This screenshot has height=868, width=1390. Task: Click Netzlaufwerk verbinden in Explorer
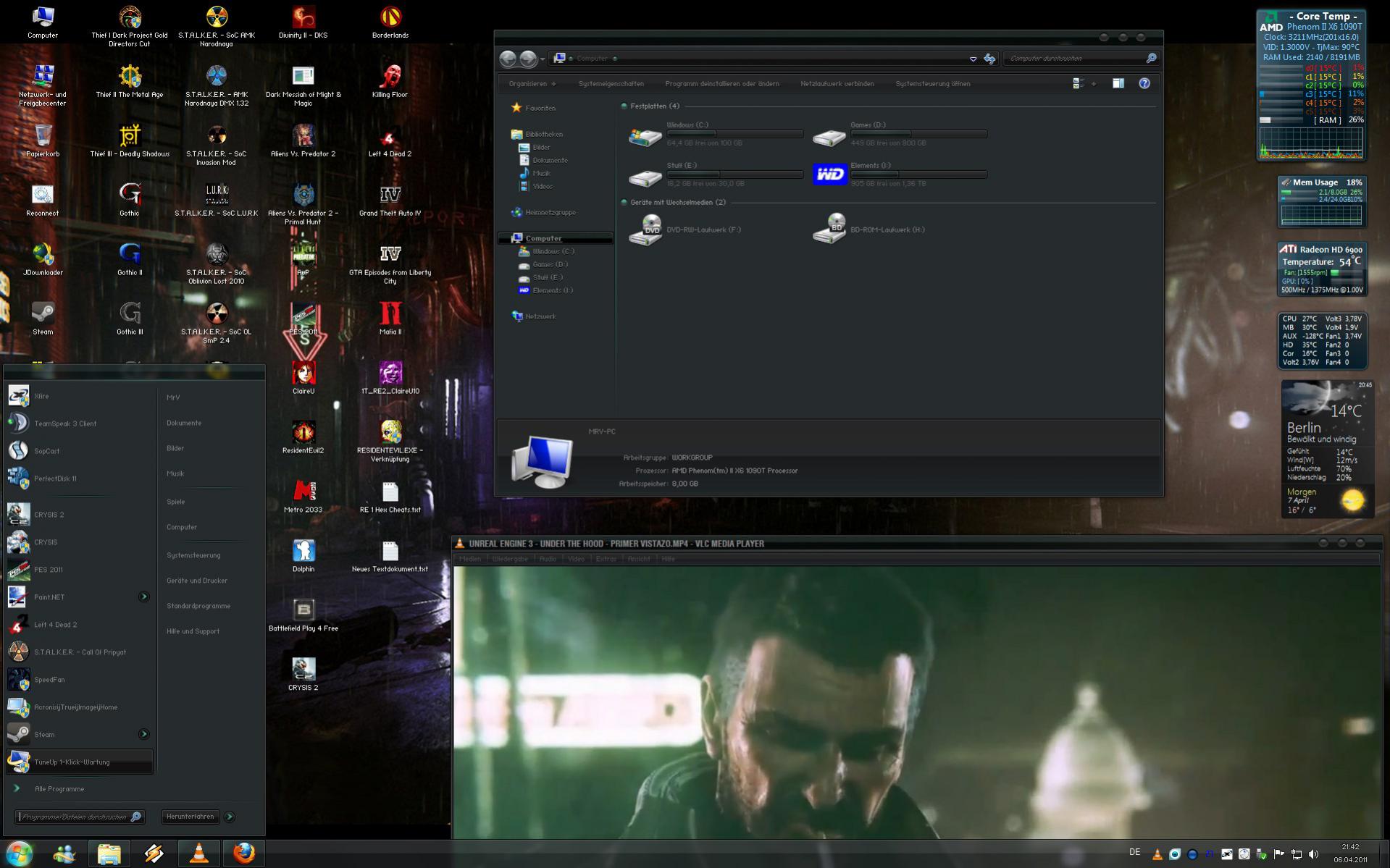point(837,83)
